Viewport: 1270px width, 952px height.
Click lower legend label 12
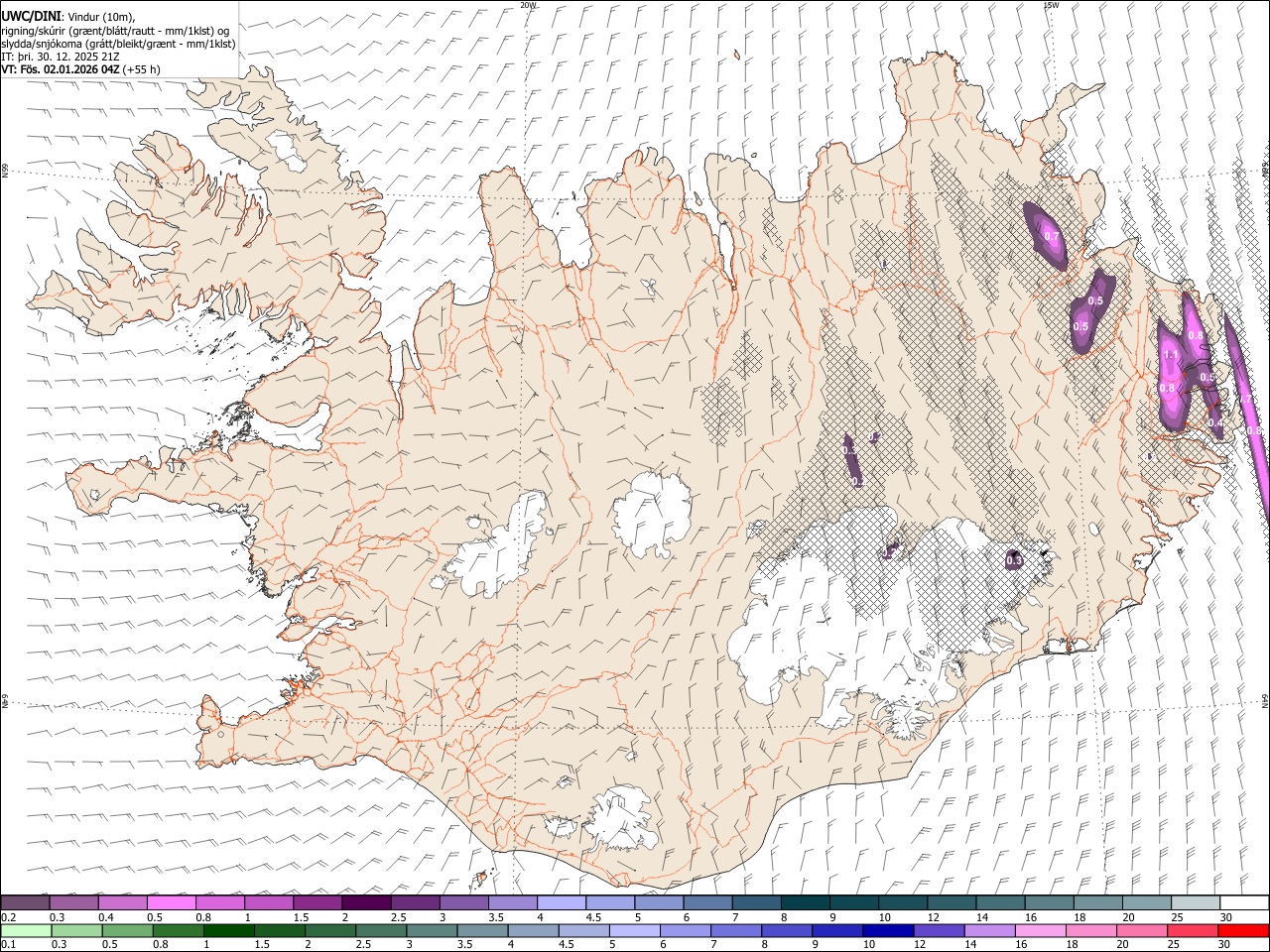[920, 945]
